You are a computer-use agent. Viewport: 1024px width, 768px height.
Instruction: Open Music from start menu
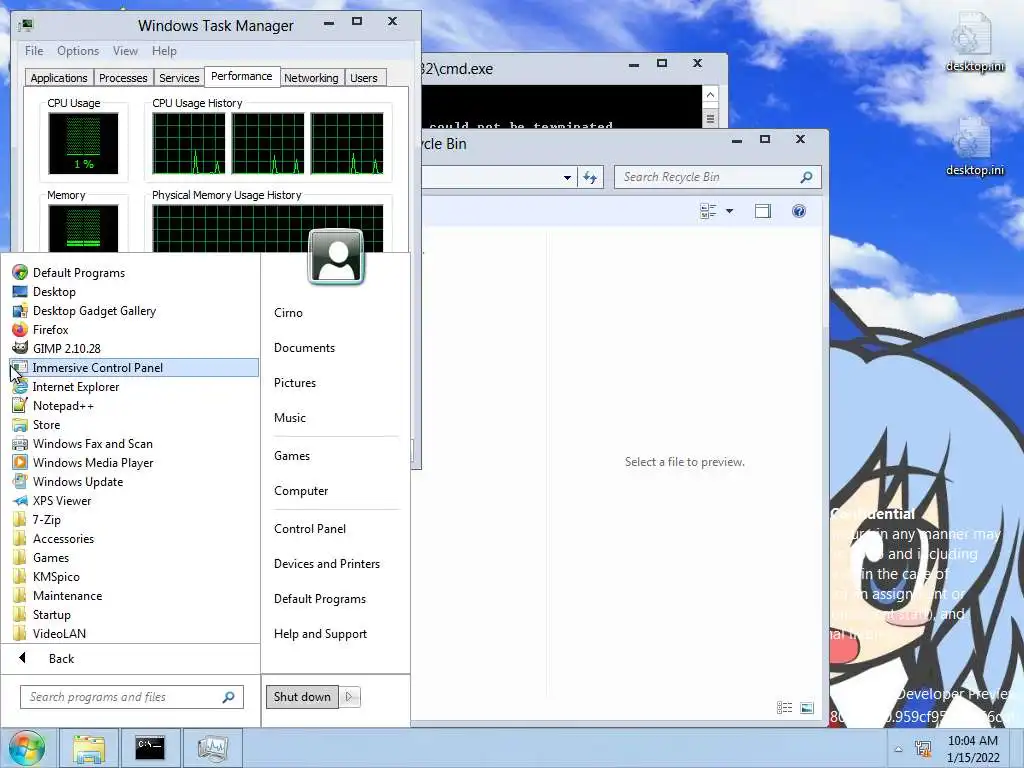pyautogui.click(x=290, y=418)
